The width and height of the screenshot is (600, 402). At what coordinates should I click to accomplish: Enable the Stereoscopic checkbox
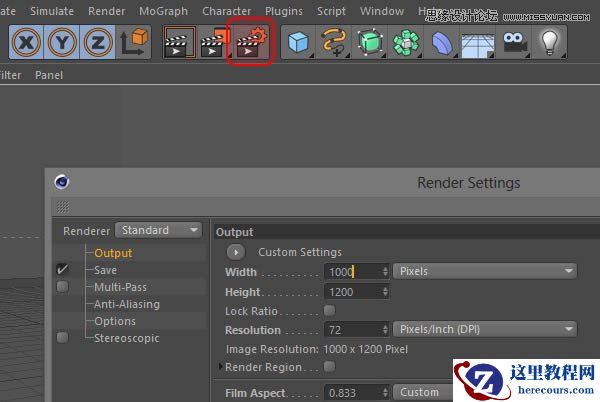coord(62,337)
